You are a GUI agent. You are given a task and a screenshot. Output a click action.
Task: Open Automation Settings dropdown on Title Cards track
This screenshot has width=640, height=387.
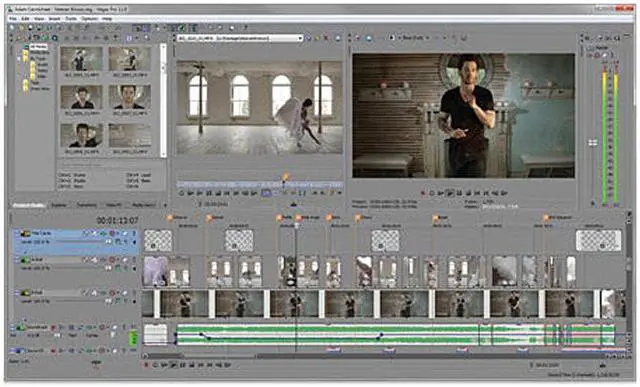(x=118, y=234)
